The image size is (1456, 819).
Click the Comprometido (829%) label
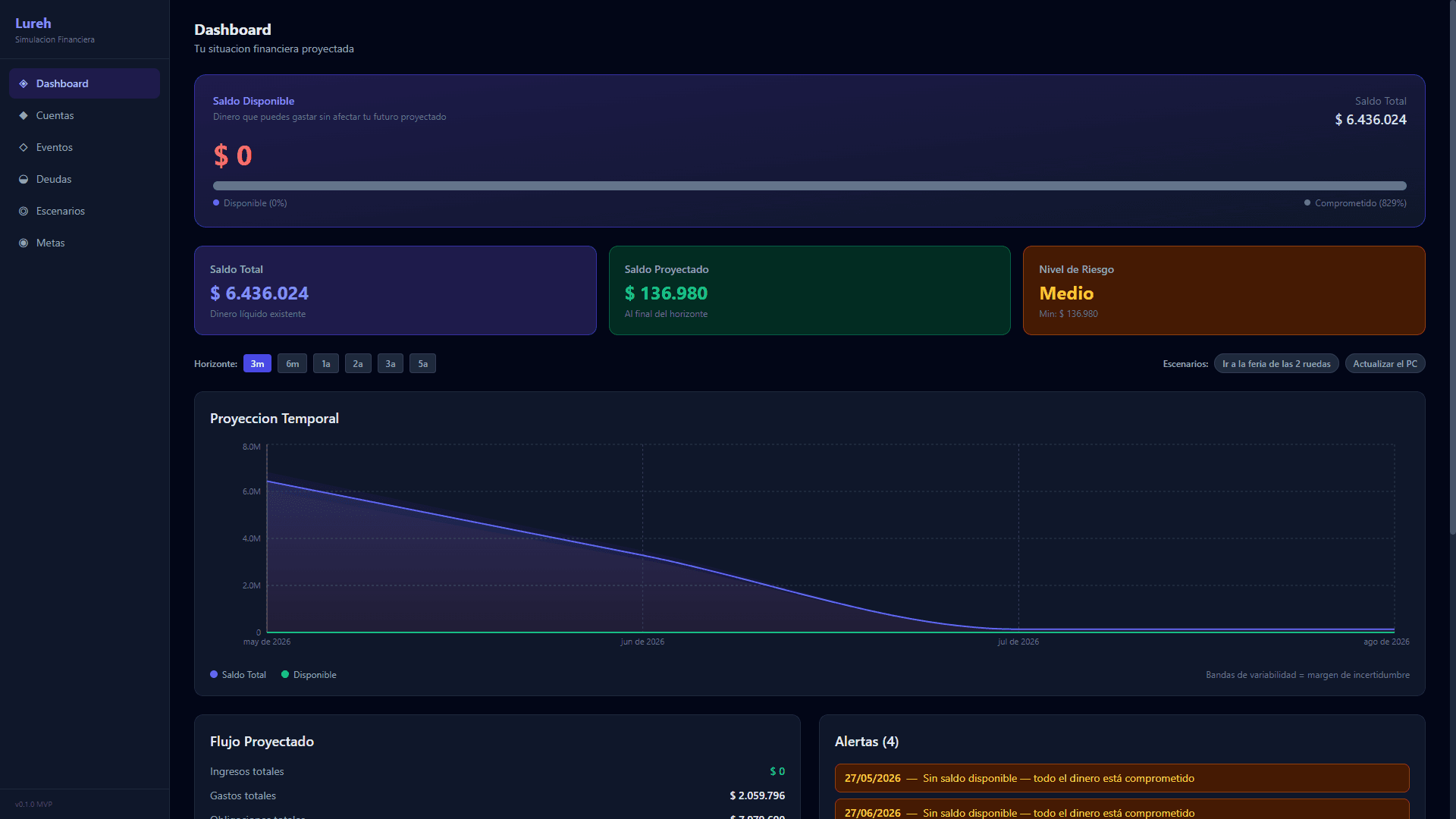pyautogui.click(x=1355, y=203)
